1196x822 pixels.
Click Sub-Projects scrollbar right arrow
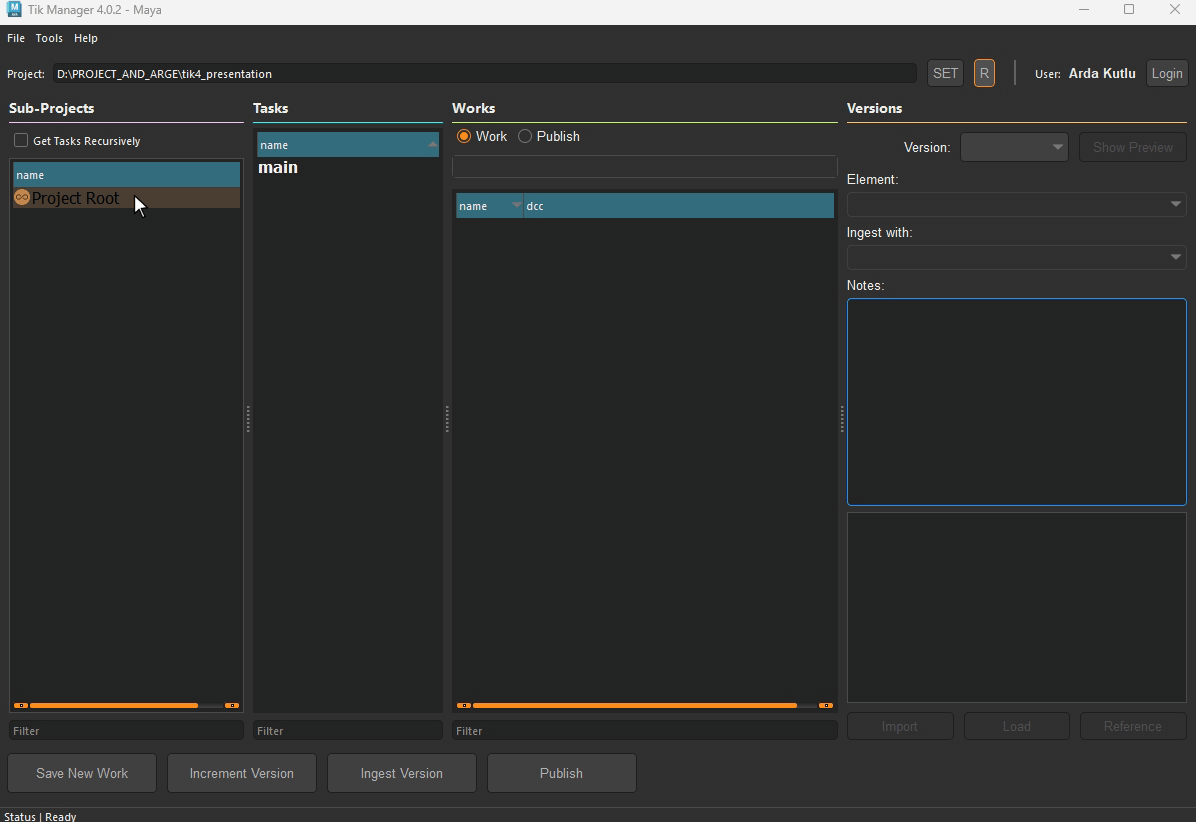(x=232, y=705)
